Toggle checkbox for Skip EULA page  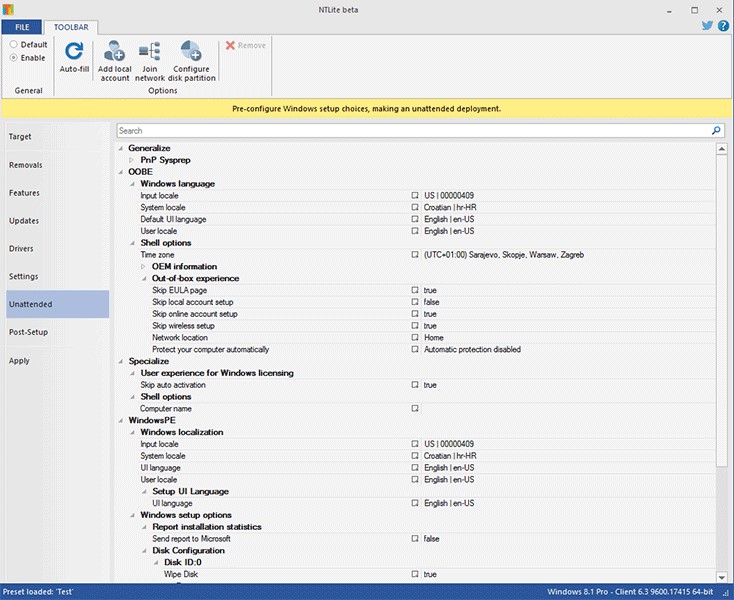coord(415,290)
